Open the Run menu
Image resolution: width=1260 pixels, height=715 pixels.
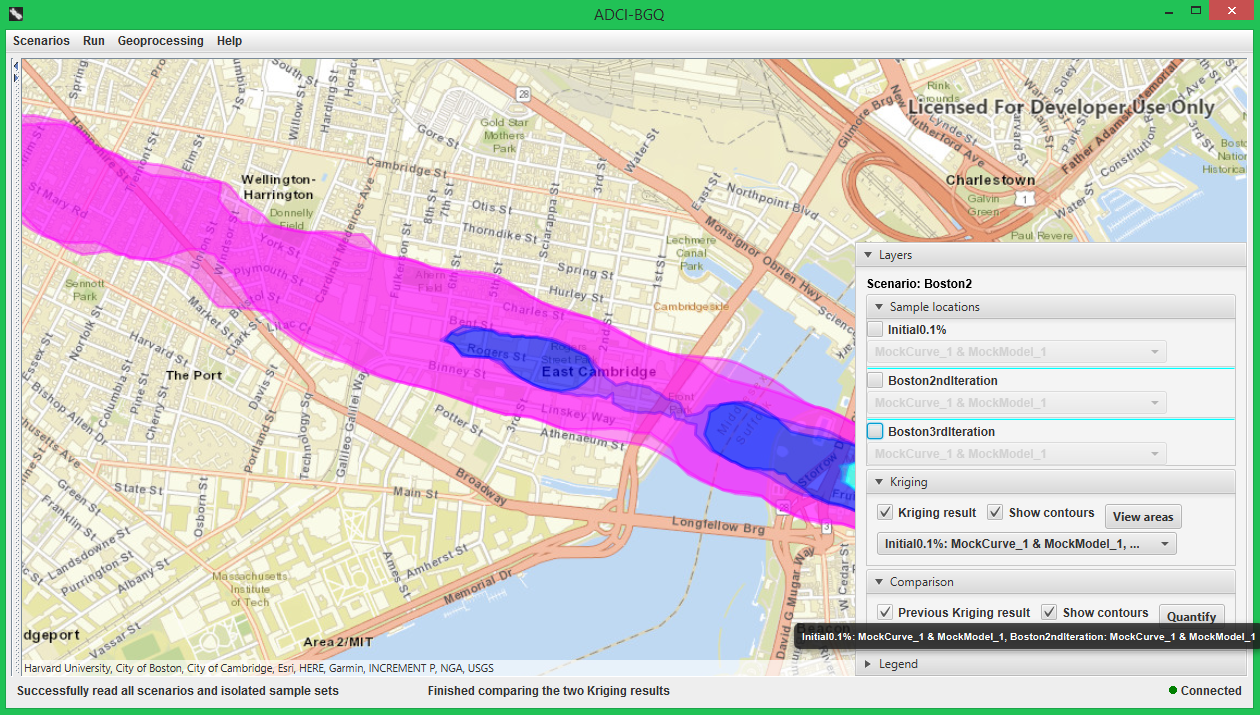point(94,41)
